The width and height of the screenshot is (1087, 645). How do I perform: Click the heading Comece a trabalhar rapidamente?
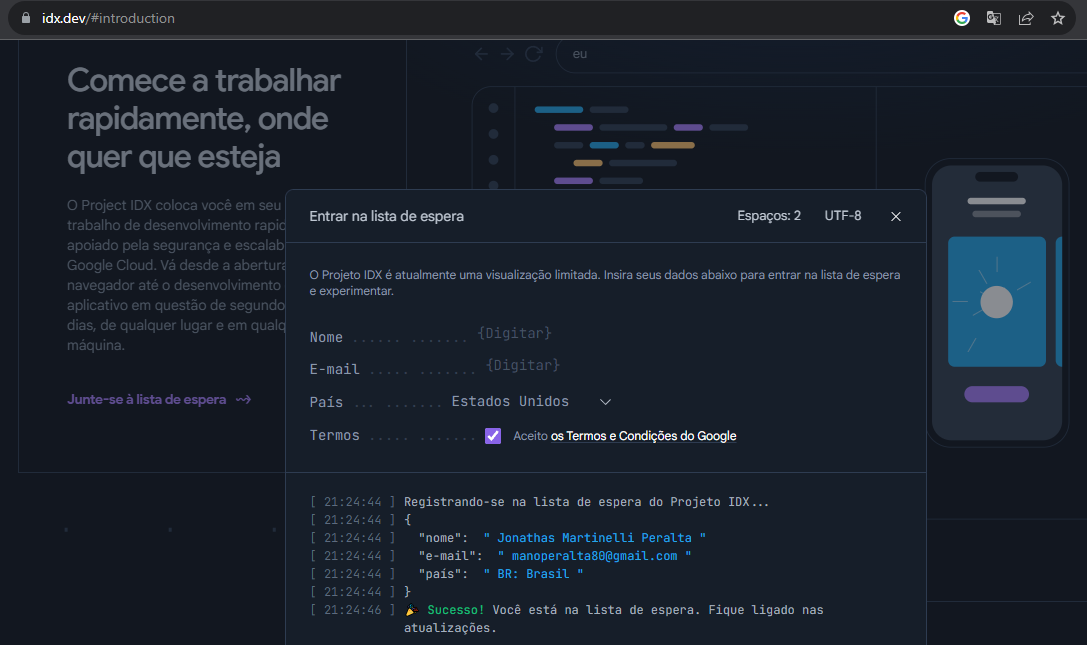coord(204,119)
